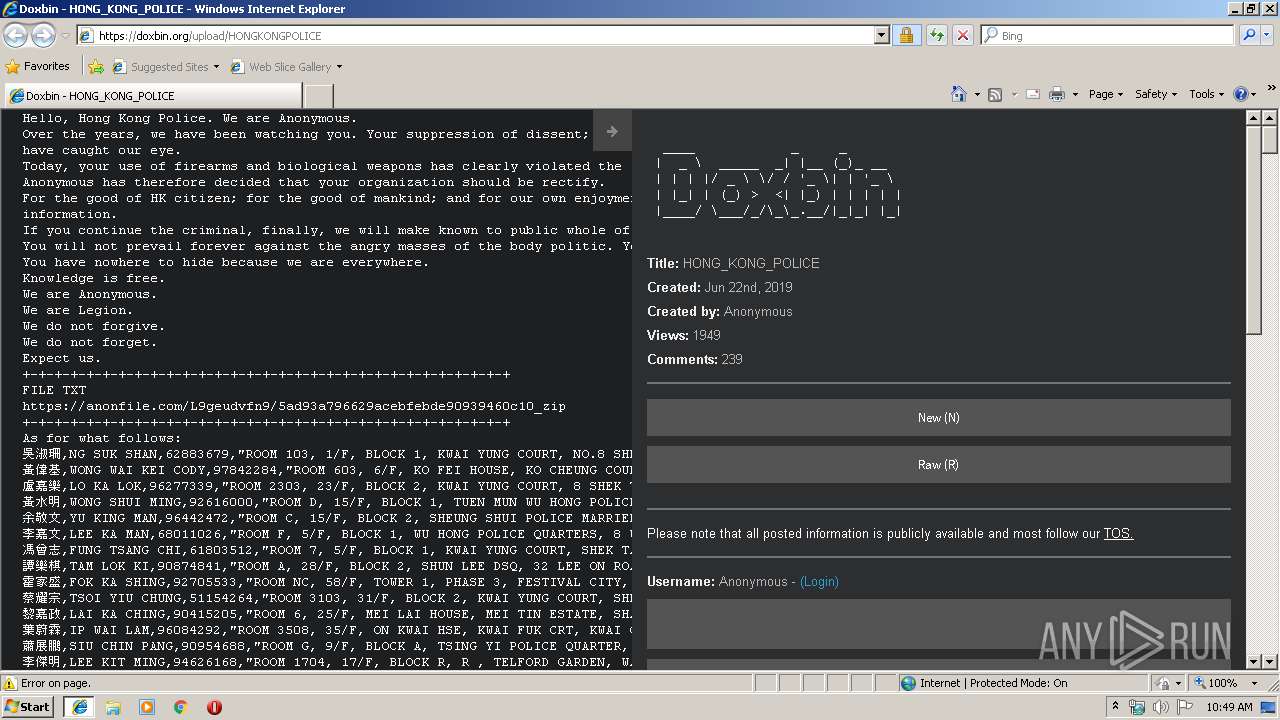
Task: Click the taskbar clock showing 10:49 AM
Action: point(1229,707)
